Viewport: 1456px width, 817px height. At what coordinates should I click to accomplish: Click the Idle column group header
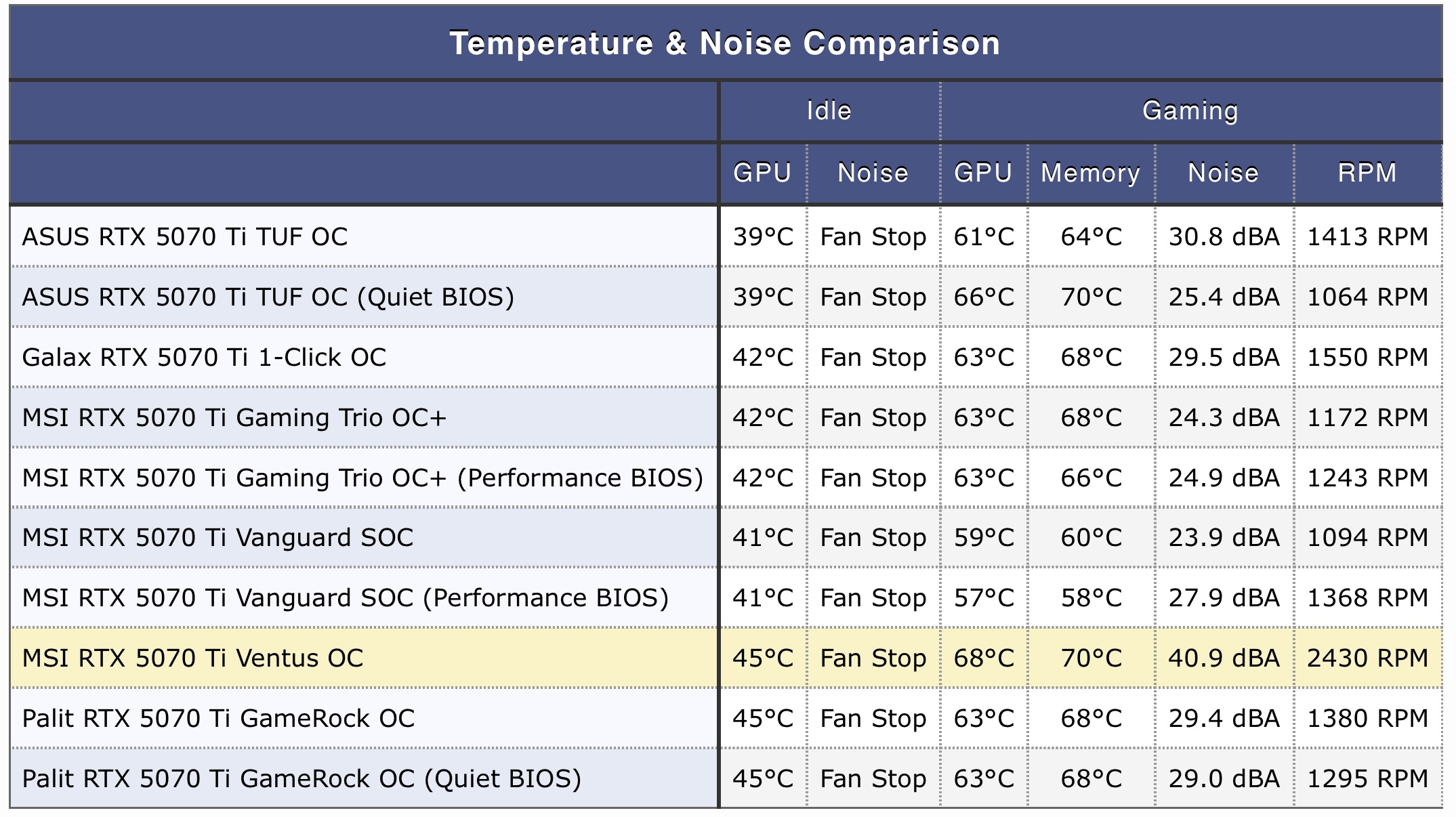[x=829, y=110]
